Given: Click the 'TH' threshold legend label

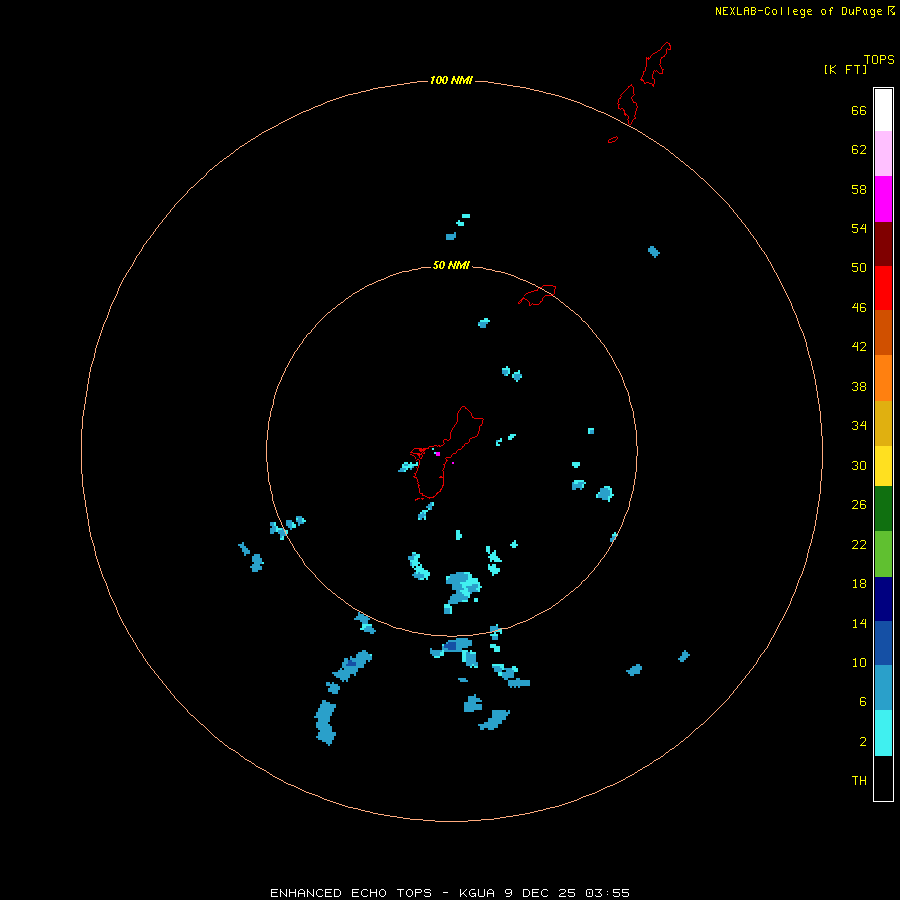Looking at the screenshot, I should click(x=859, y=780).
